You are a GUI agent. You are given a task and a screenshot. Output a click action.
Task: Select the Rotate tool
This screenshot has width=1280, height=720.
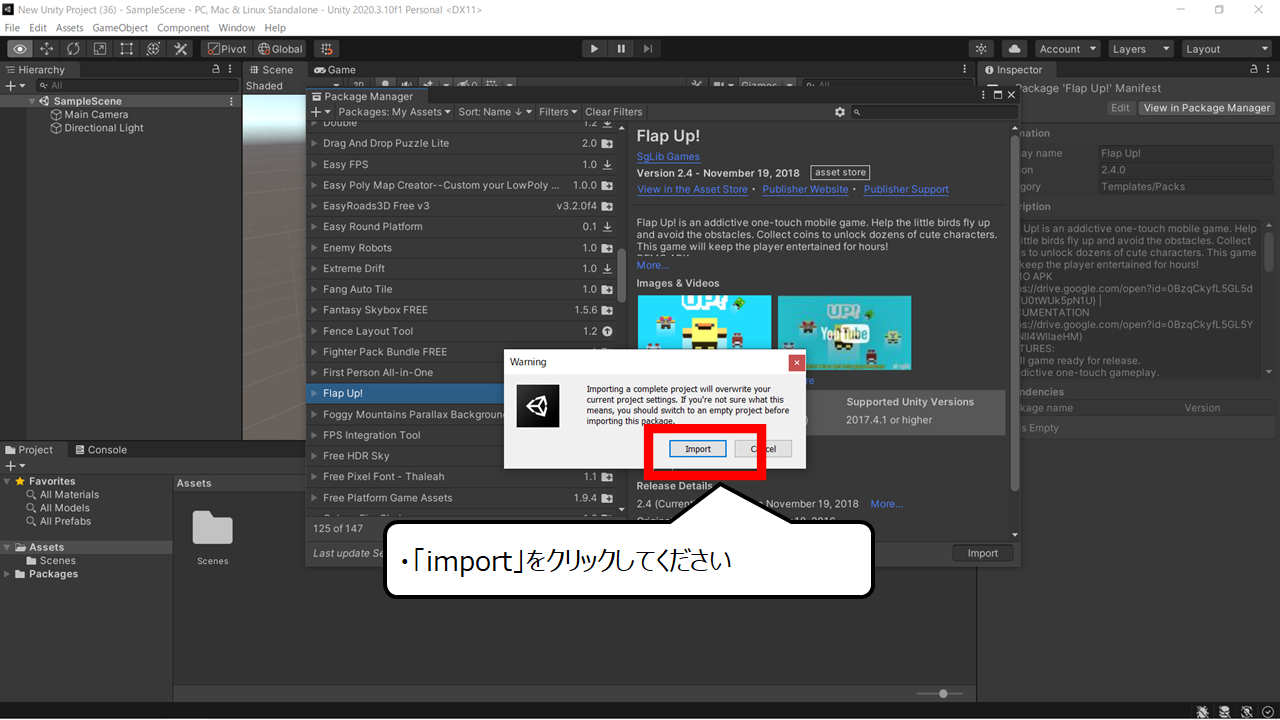(73, 49)
